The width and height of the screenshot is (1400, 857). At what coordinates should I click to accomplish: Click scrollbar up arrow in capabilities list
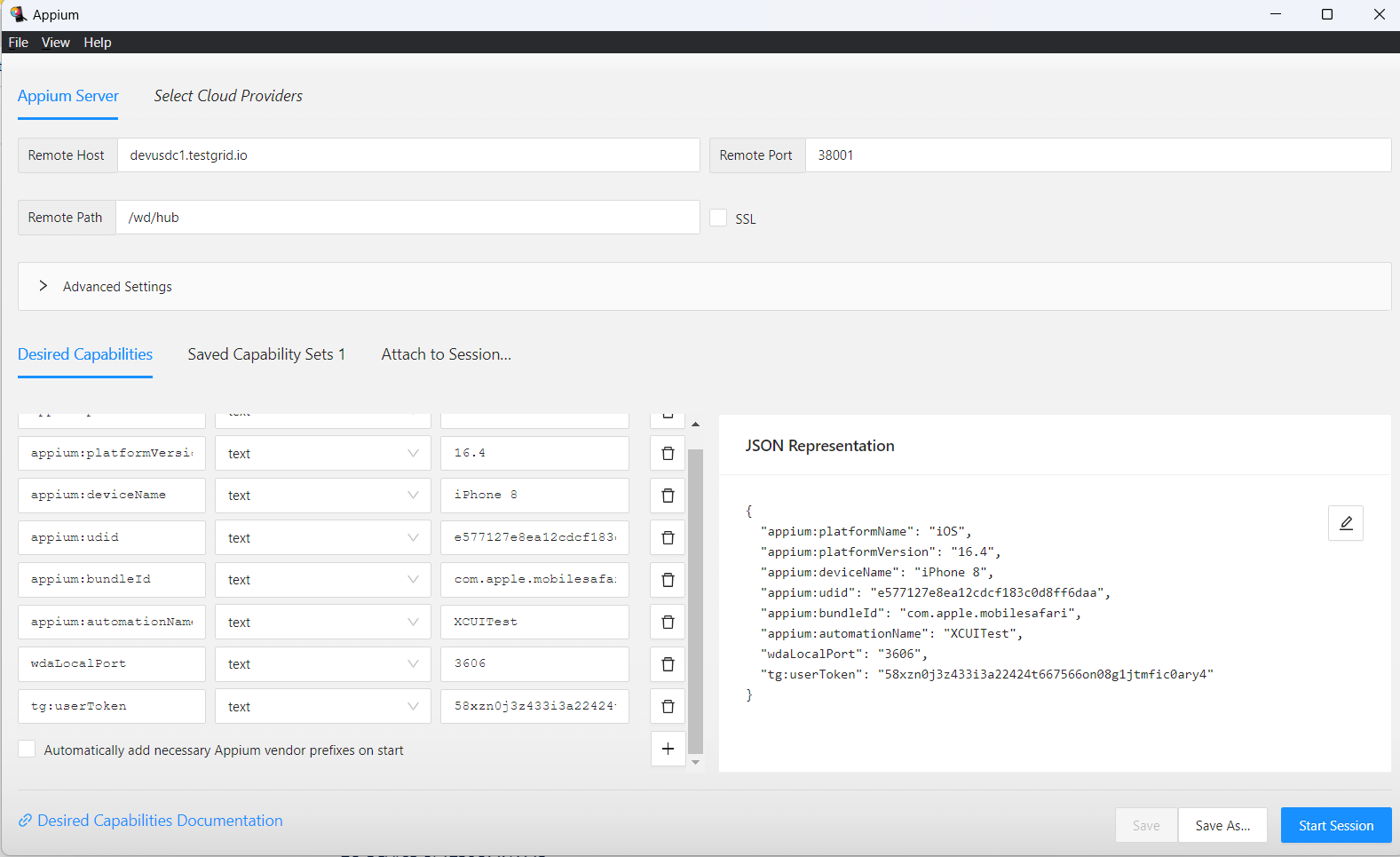696,425
